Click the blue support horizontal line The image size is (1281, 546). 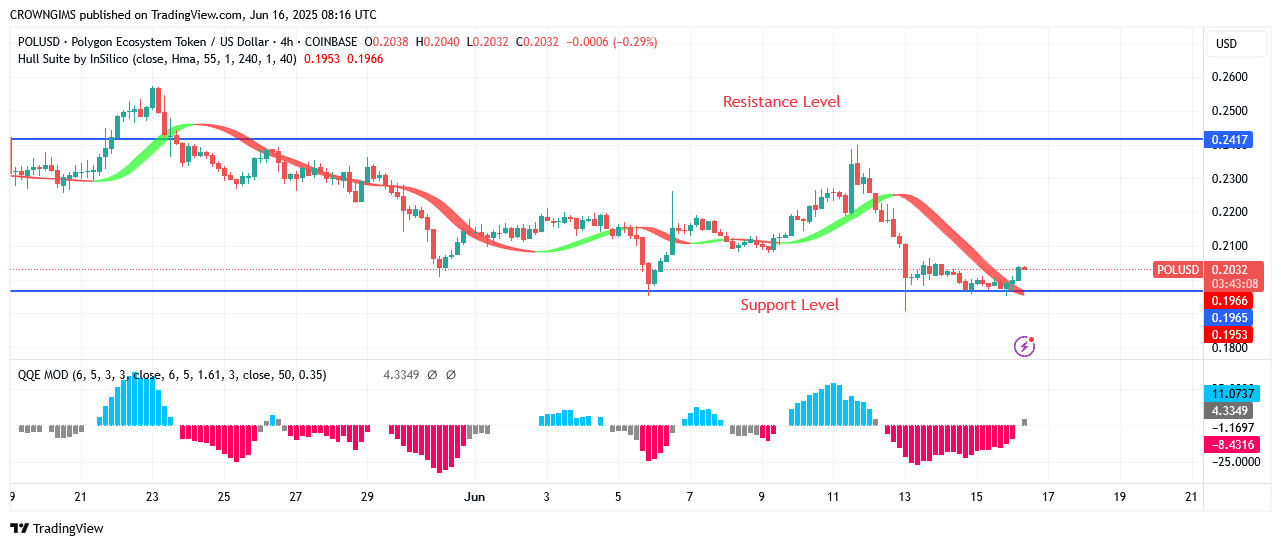coord(606,291)
